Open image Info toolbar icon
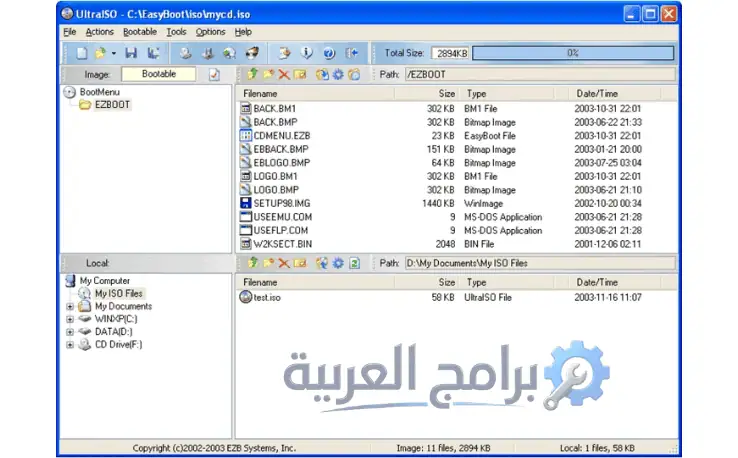Viewport: 738px width, 458px height. click(x=306, y=53)
